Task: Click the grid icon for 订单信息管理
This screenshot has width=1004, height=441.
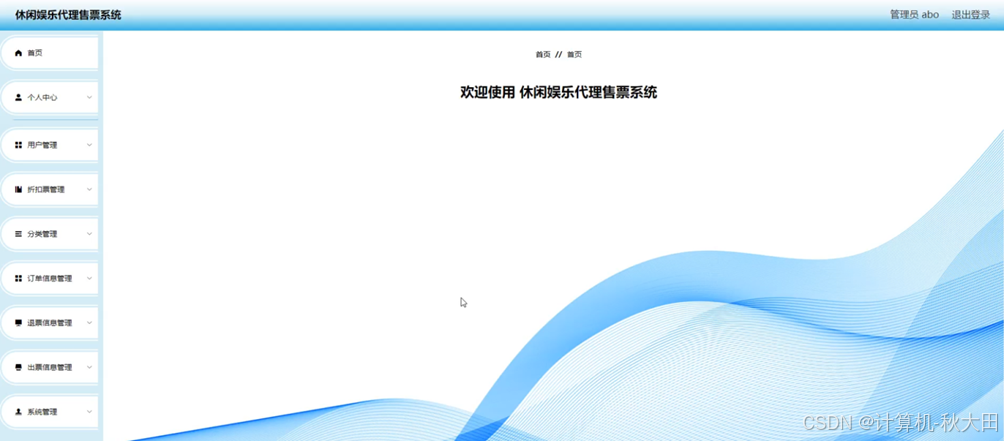Action: click(19, 278)
